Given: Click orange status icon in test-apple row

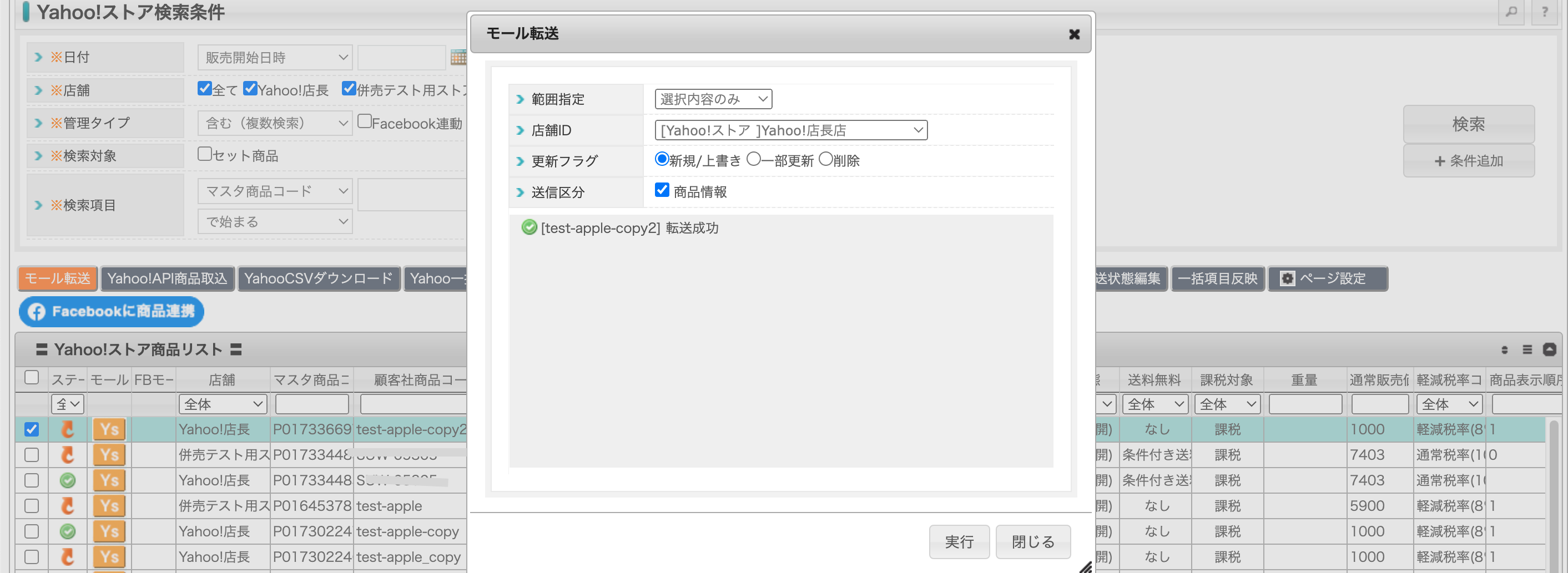Looking at the screenshot, I should [68, 506].
